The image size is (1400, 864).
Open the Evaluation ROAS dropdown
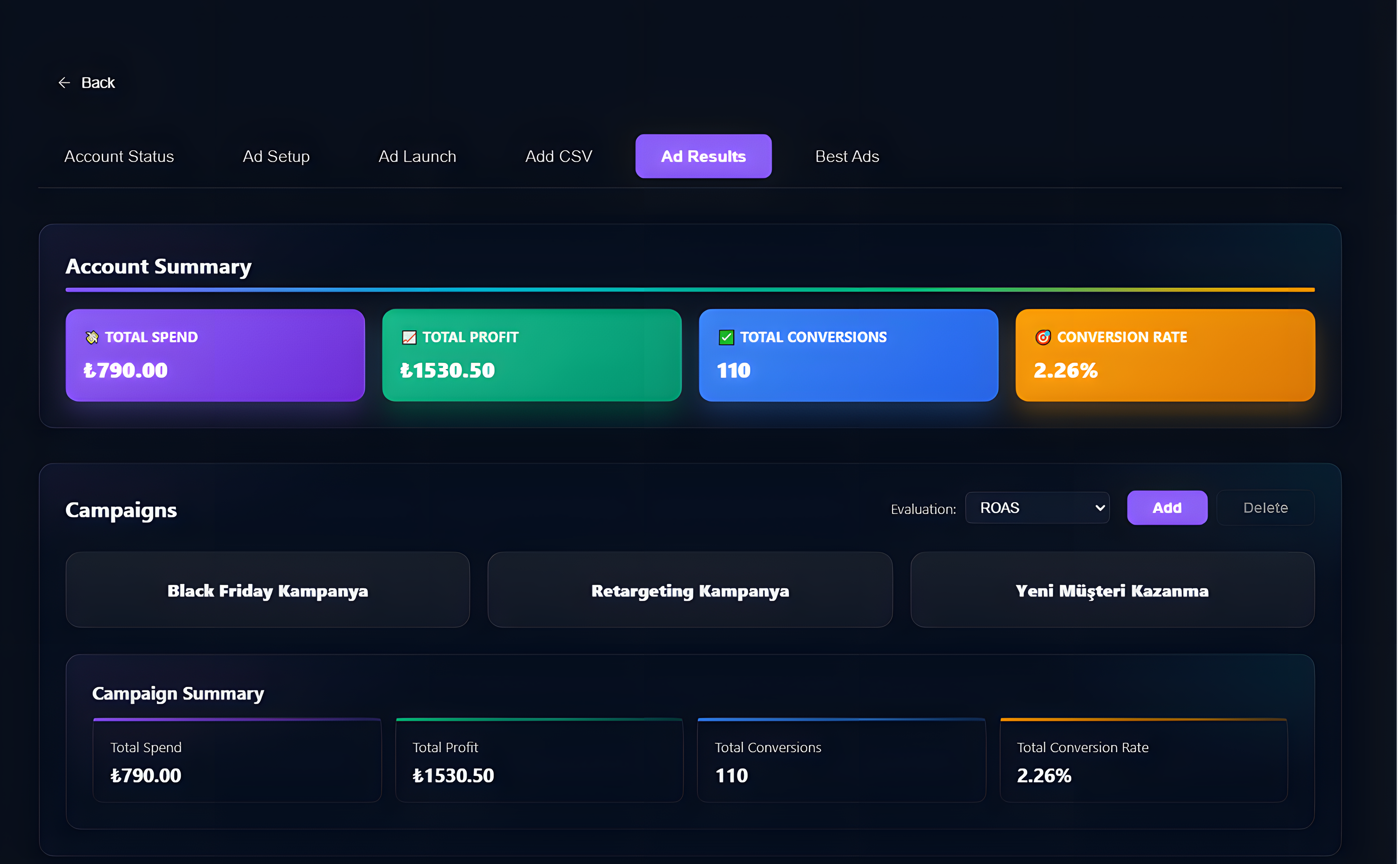point(1037,507)
